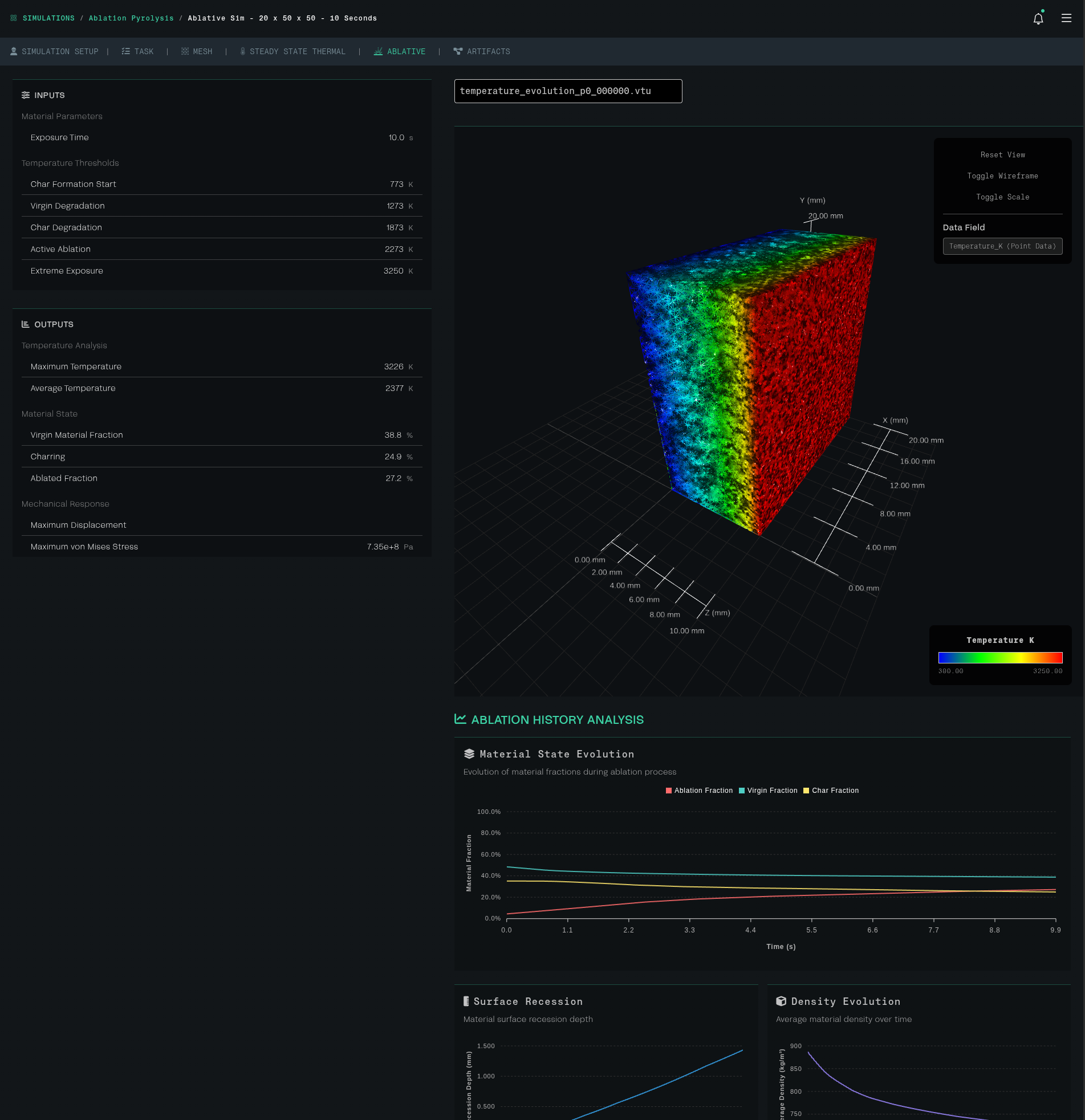Open the Data Field selector

tap(1003, 246)
